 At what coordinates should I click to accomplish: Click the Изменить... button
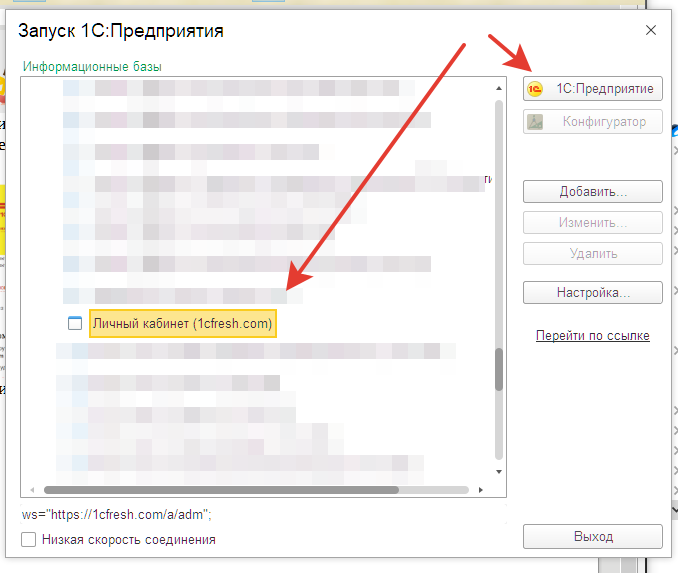pyautogui.click(x=592, y=222)
